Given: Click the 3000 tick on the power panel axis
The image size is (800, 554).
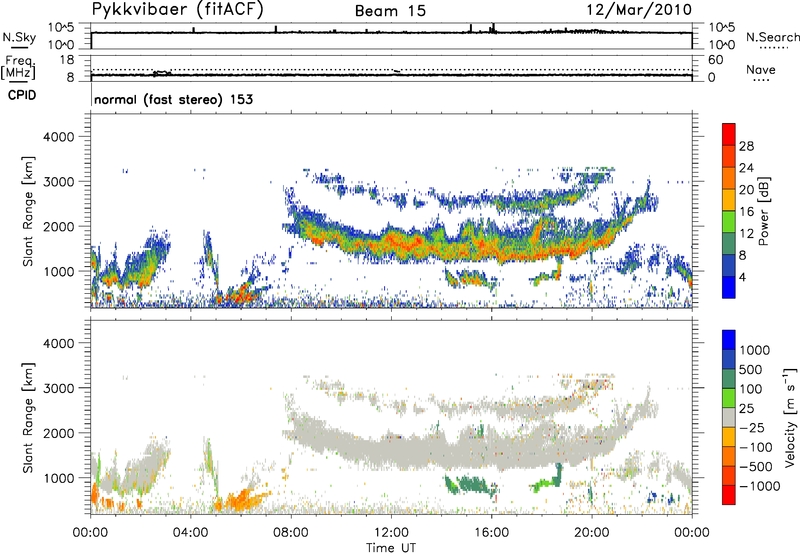Looking at the screenshot, I should (59, 182).
